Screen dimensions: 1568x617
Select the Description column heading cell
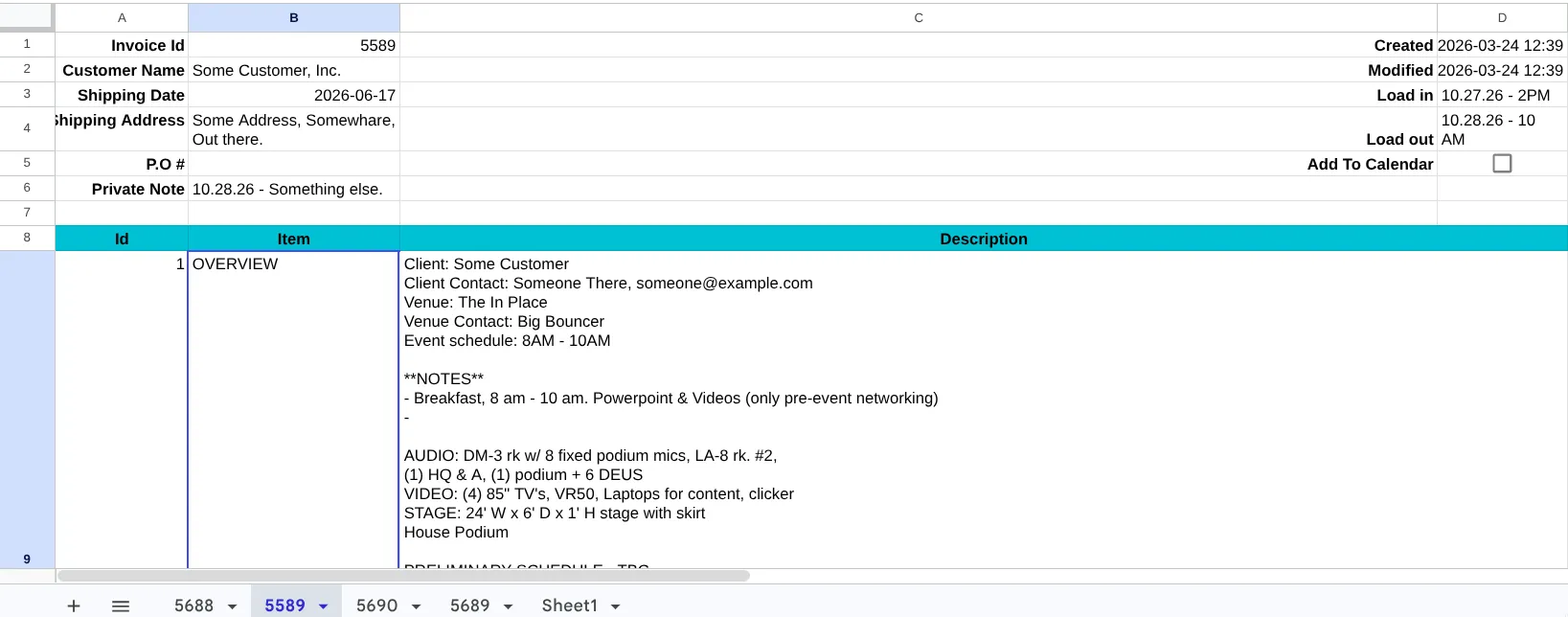[x=984, y=239]
